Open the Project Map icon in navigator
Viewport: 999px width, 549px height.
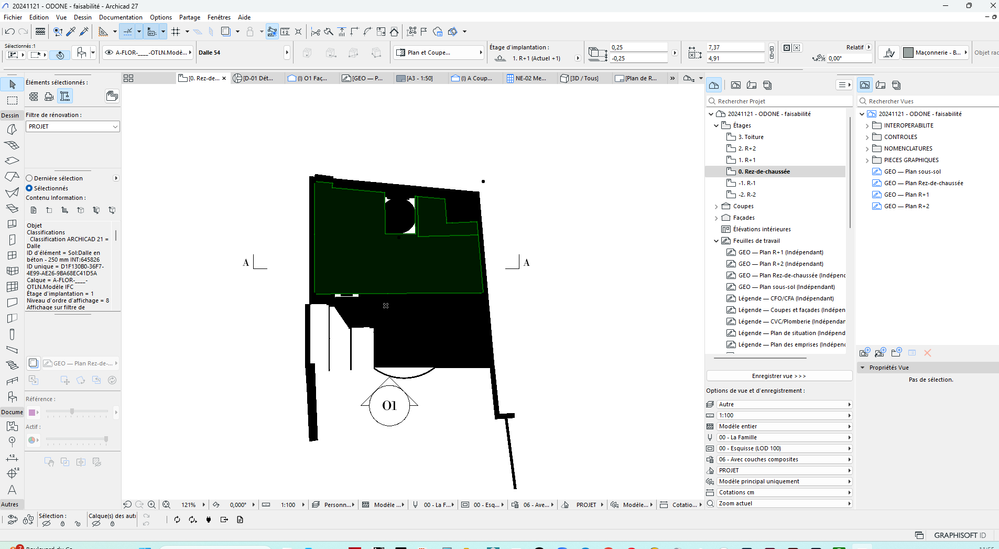[714, 86]
